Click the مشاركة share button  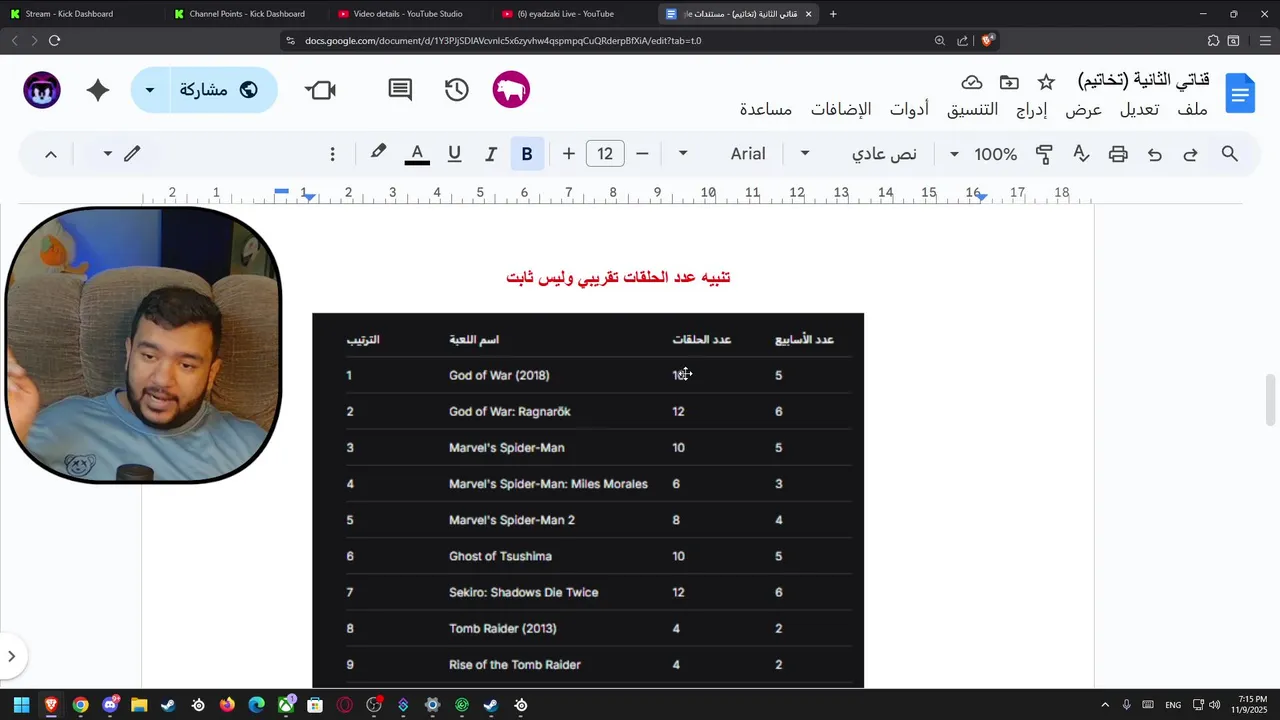tap(219, 90)
